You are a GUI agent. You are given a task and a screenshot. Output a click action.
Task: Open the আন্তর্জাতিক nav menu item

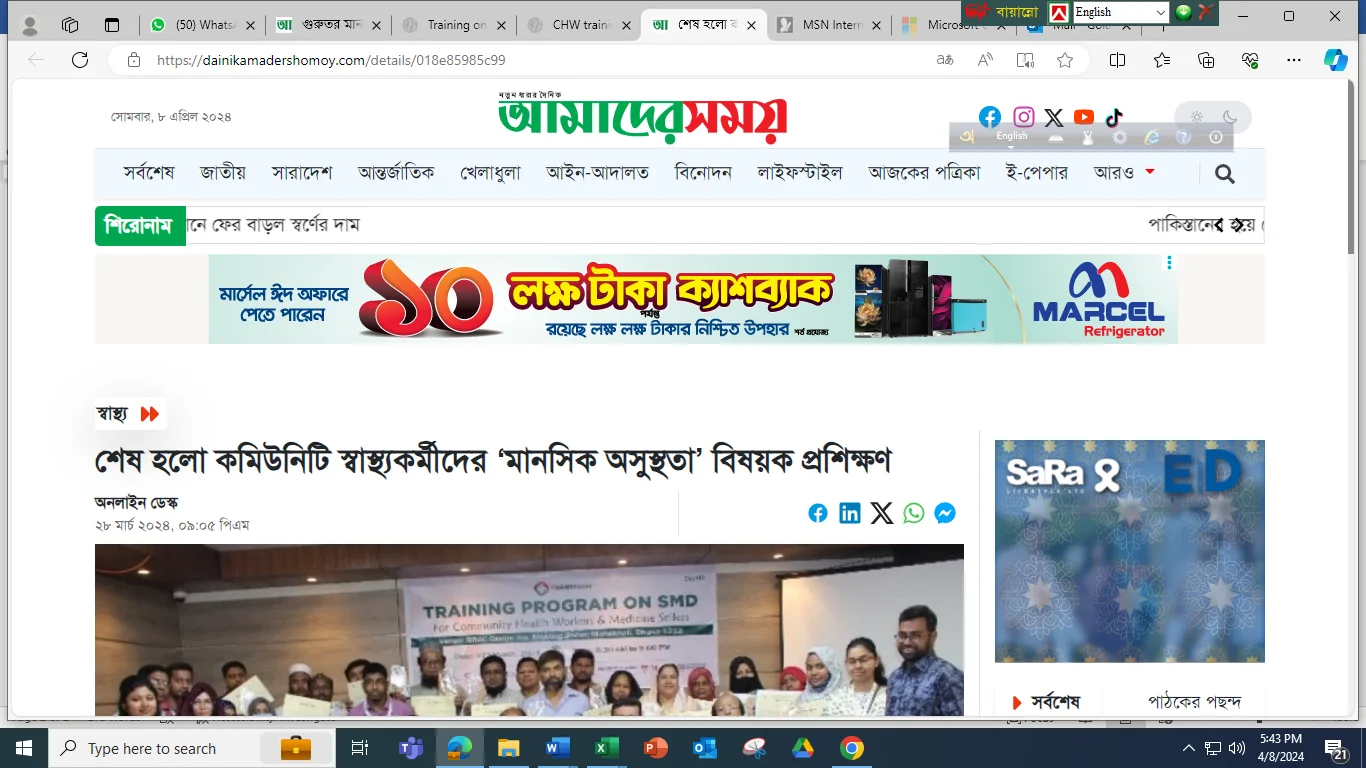coord(396,172)
